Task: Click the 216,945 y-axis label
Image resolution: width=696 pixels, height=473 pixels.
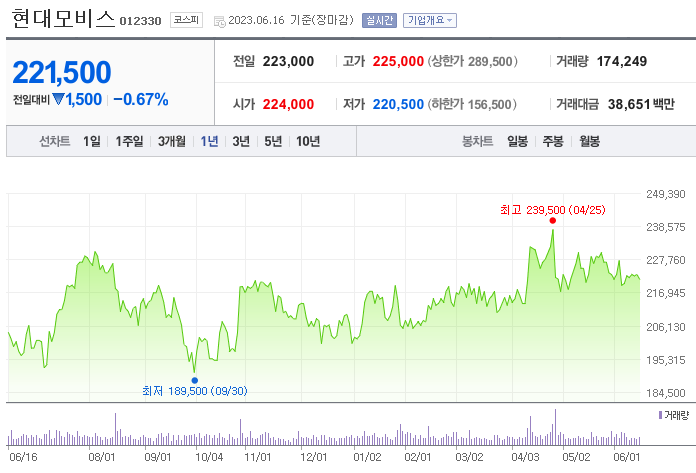Action: [x=665, y=293]
